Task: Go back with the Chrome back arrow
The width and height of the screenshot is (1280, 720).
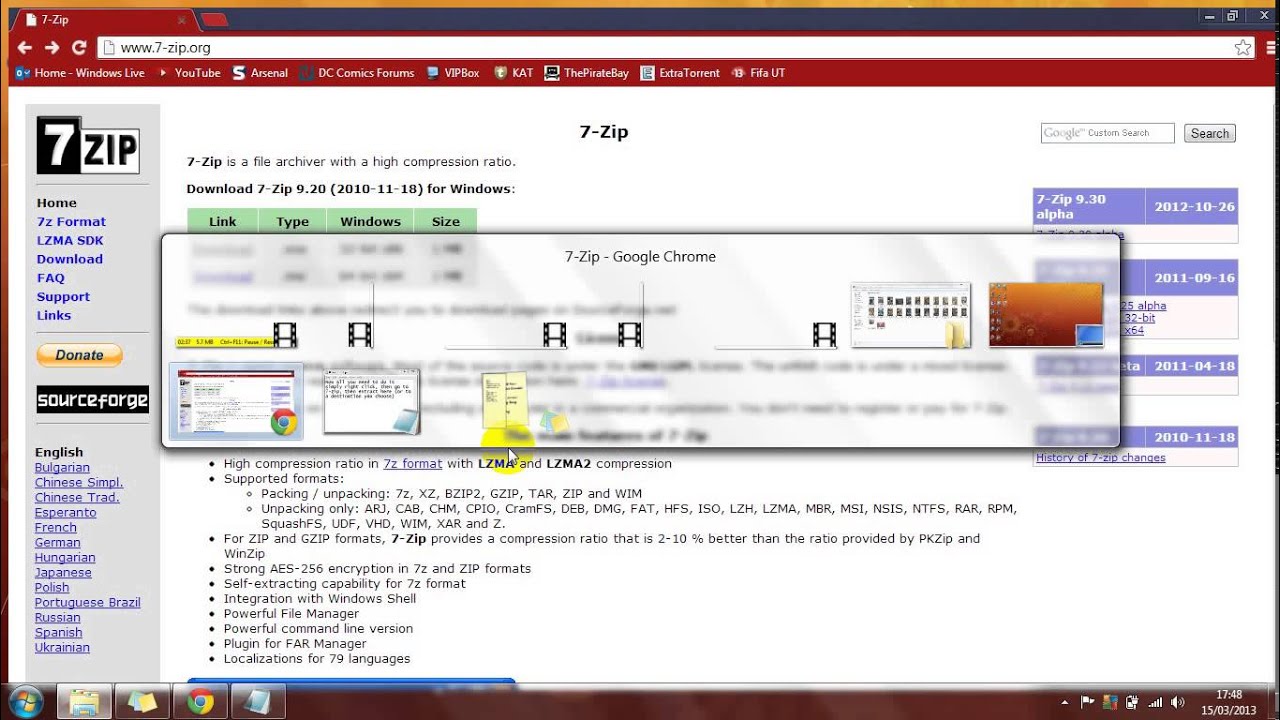Action: 25,47
